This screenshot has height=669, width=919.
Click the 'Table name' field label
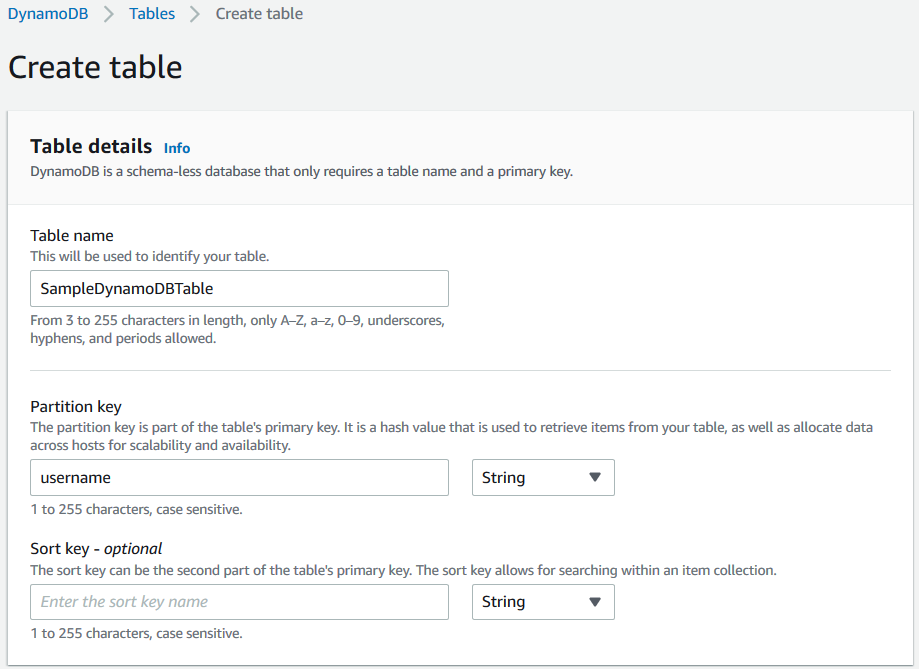(72, 236)
